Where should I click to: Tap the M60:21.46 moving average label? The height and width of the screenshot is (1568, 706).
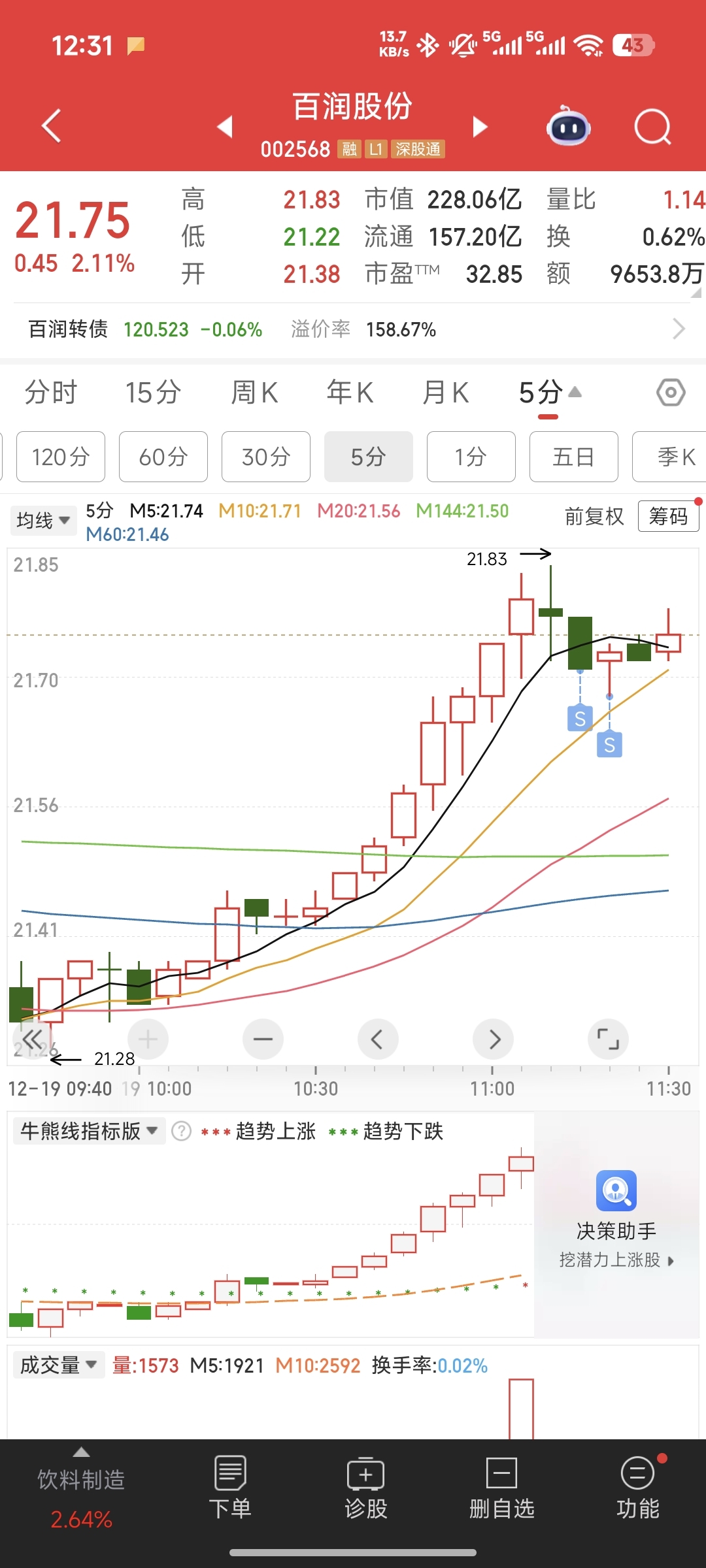click(127, 534)
